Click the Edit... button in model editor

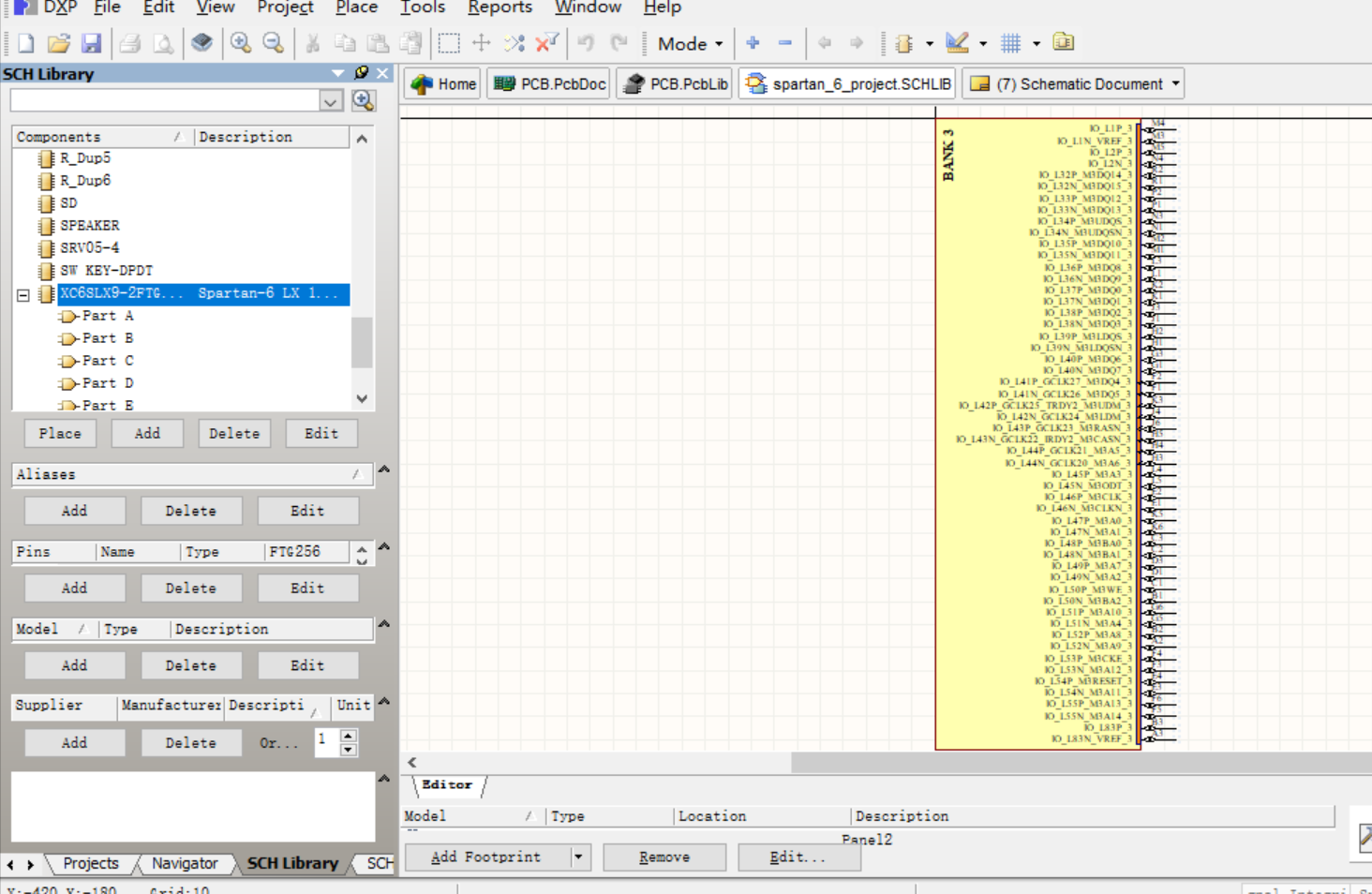(798, 857)
